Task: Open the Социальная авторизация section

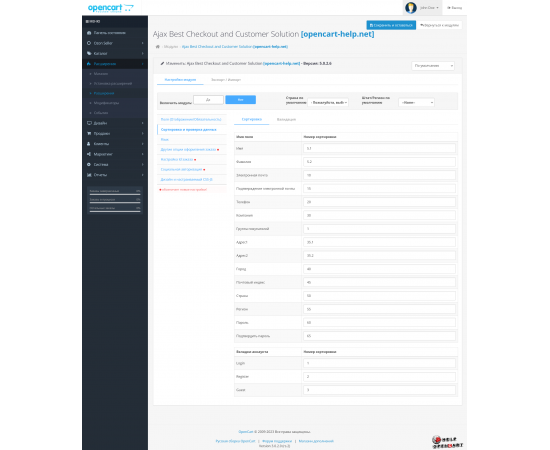Action: pos(192,169)
